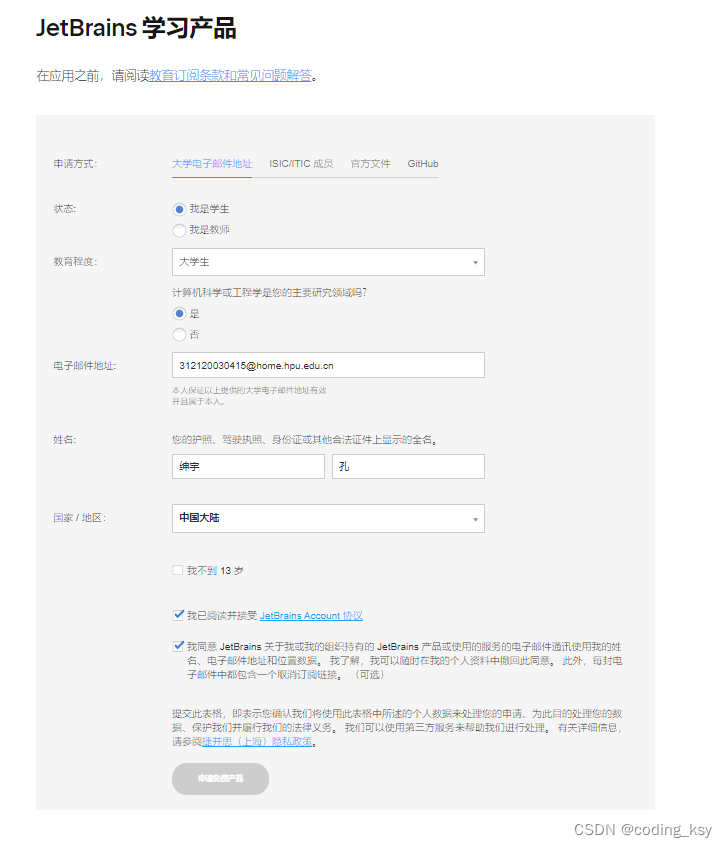Open the 教育订阅条款和常见问题解答 link
Screen dimensions: 727x848
click(230, 76)
